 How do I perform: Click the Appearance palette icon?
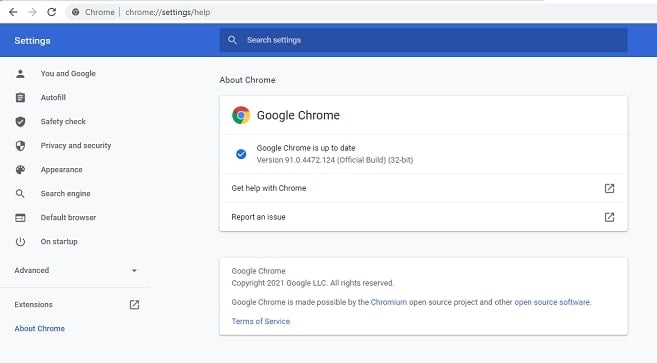pos(20,169)
